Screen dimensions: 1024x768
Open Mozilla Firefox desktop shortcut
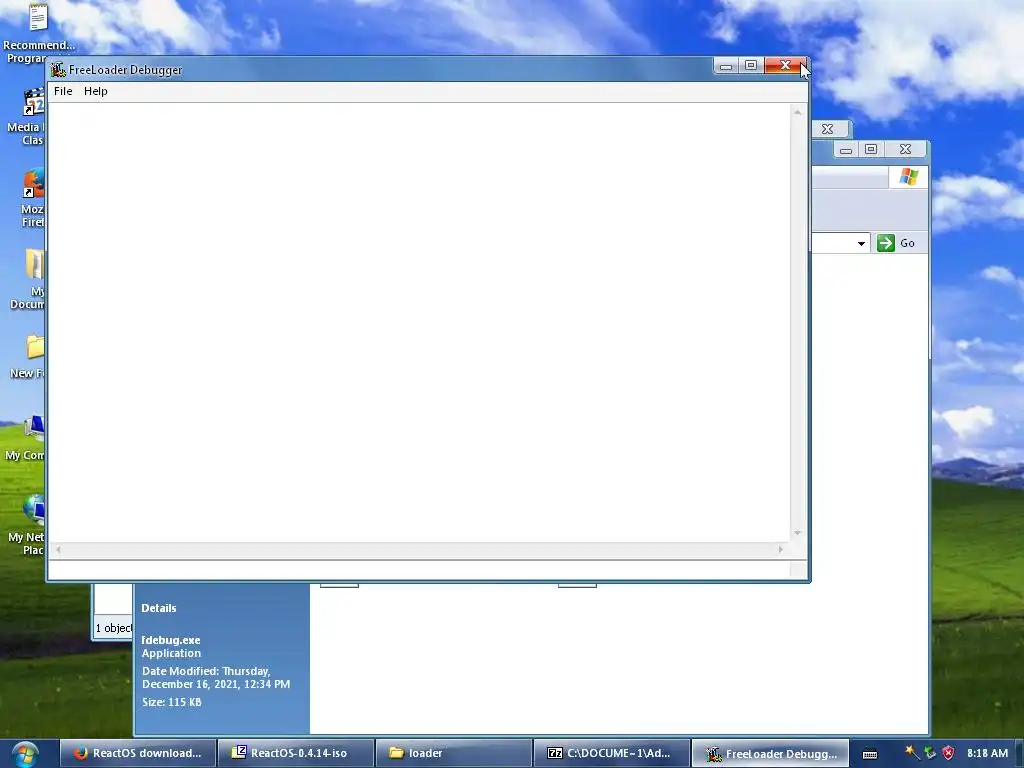[x=33, y=199]
